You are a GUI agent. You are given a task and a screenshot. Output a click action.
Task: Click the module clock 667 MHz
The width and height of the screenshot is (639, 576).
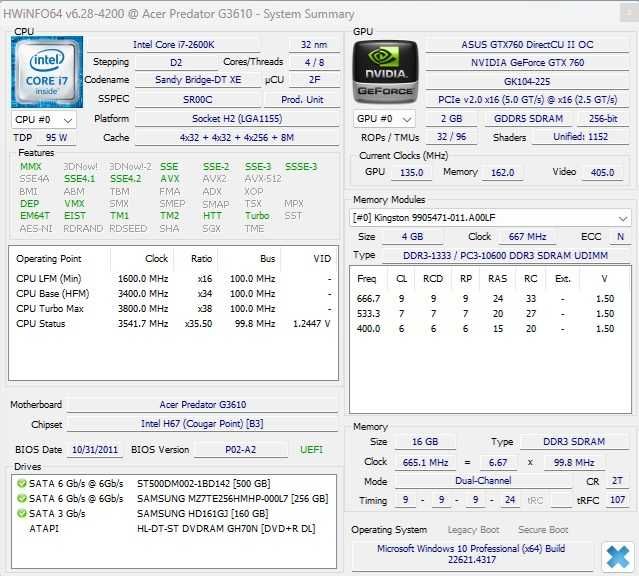coord(527,237)
